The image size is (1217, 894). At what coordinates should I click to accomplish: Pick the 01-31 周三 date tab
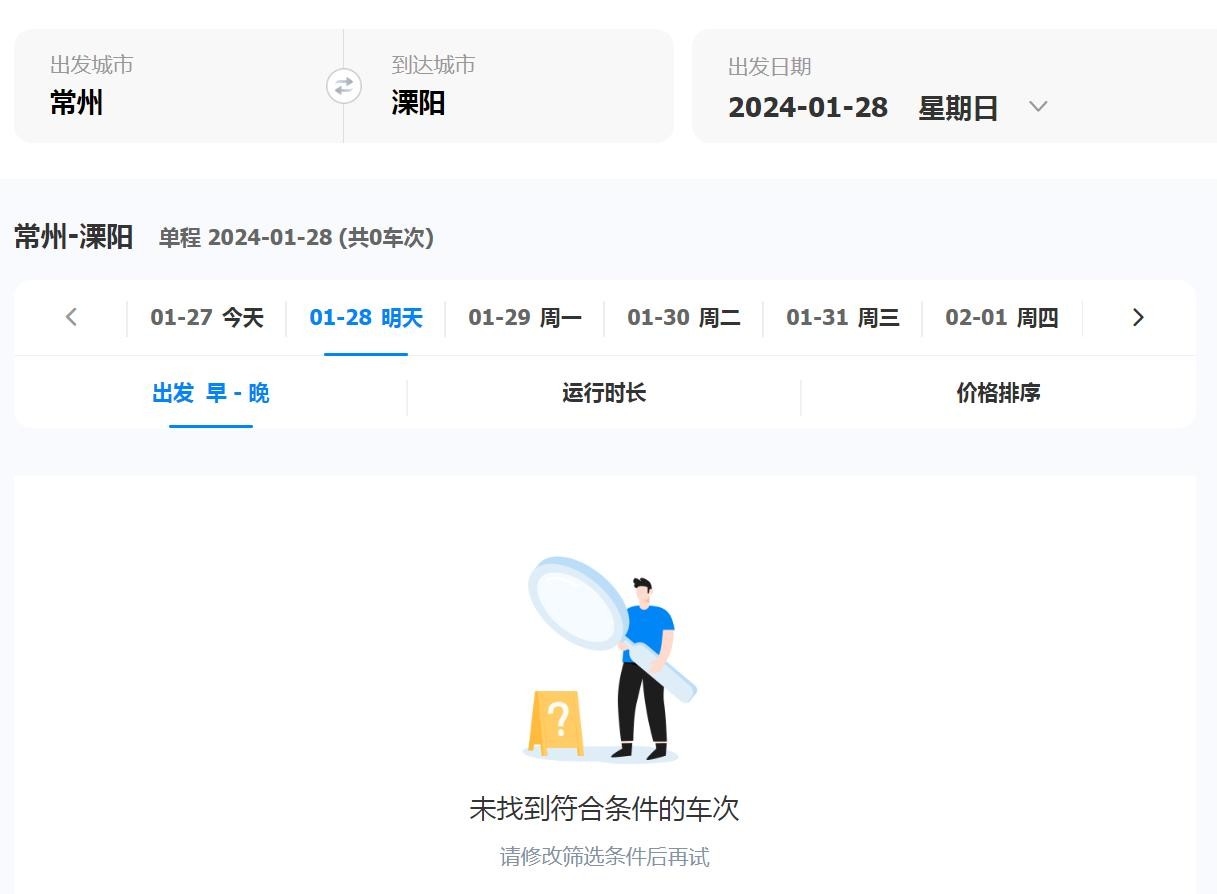(842, 318)
